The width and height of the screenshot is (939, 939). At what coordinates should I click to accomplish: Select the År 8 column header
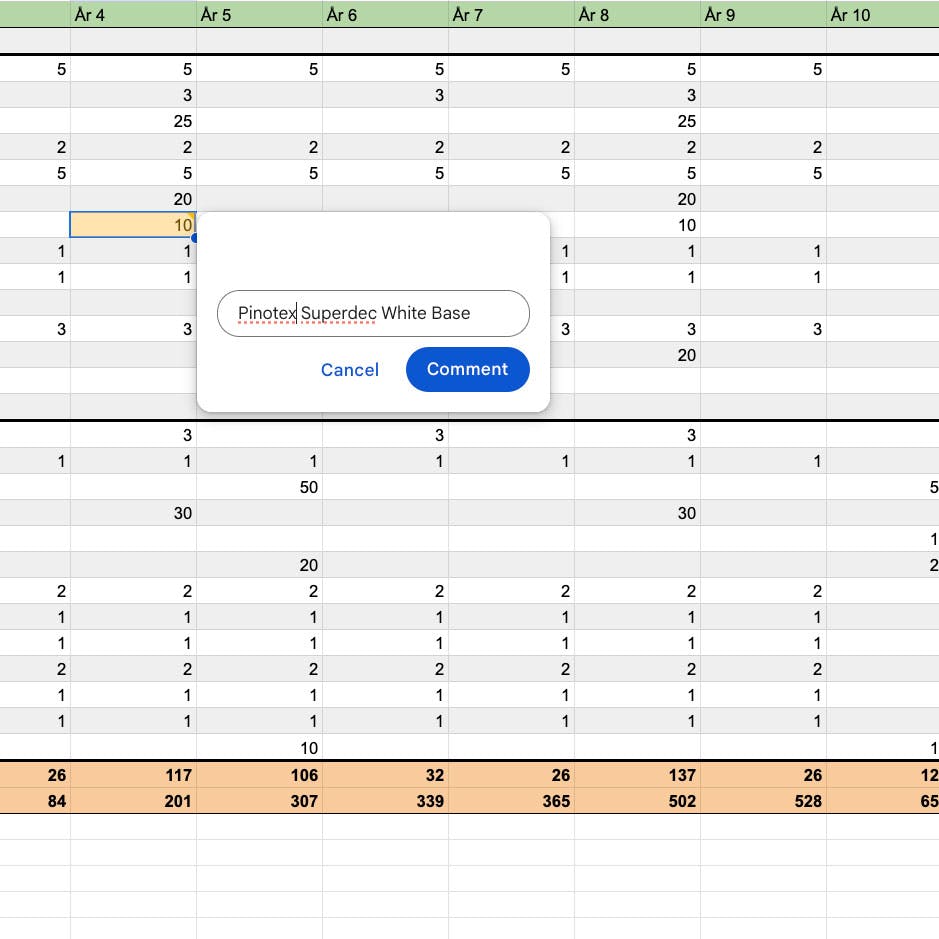[637, 15]
